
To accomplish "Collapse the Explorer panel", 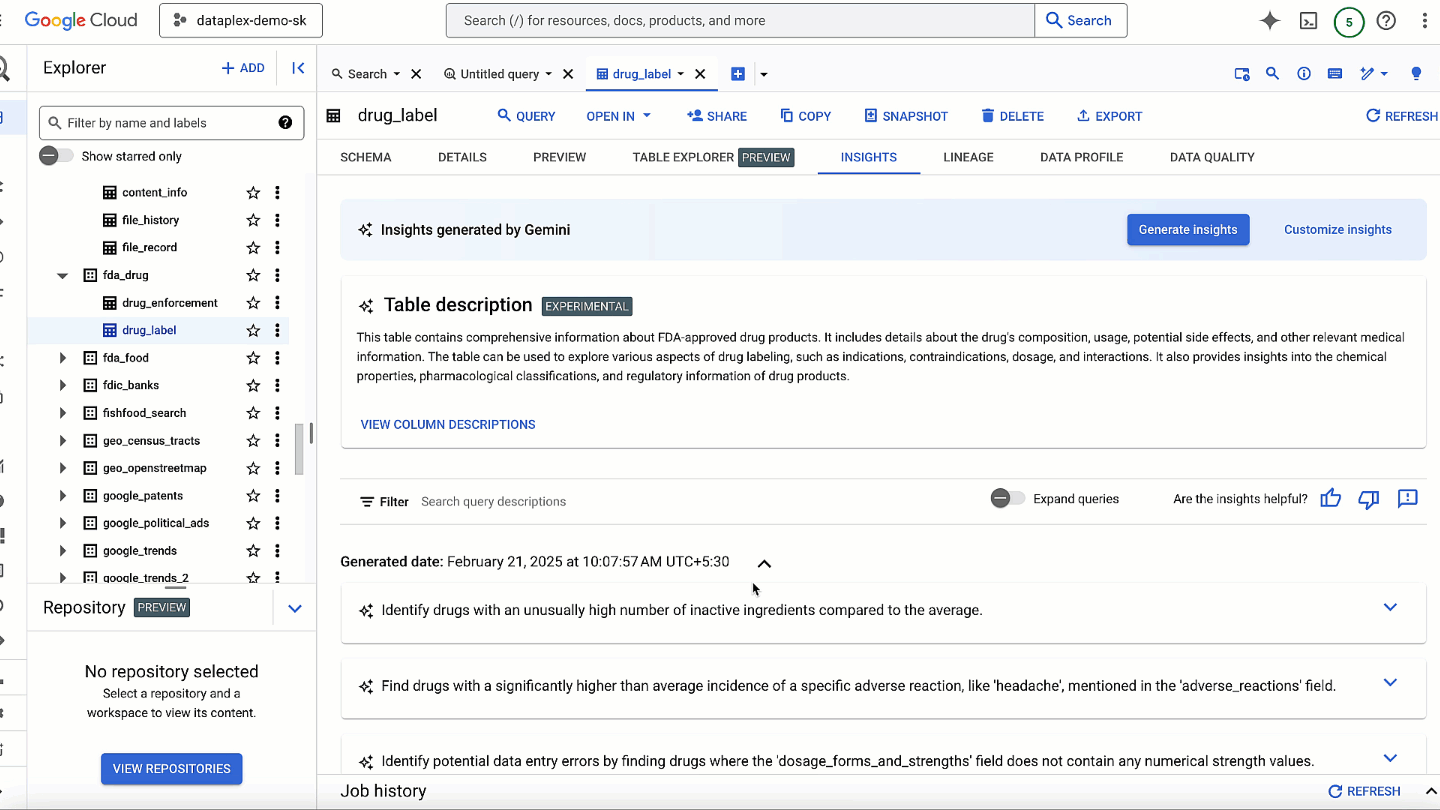I will [x=298, y=68].
